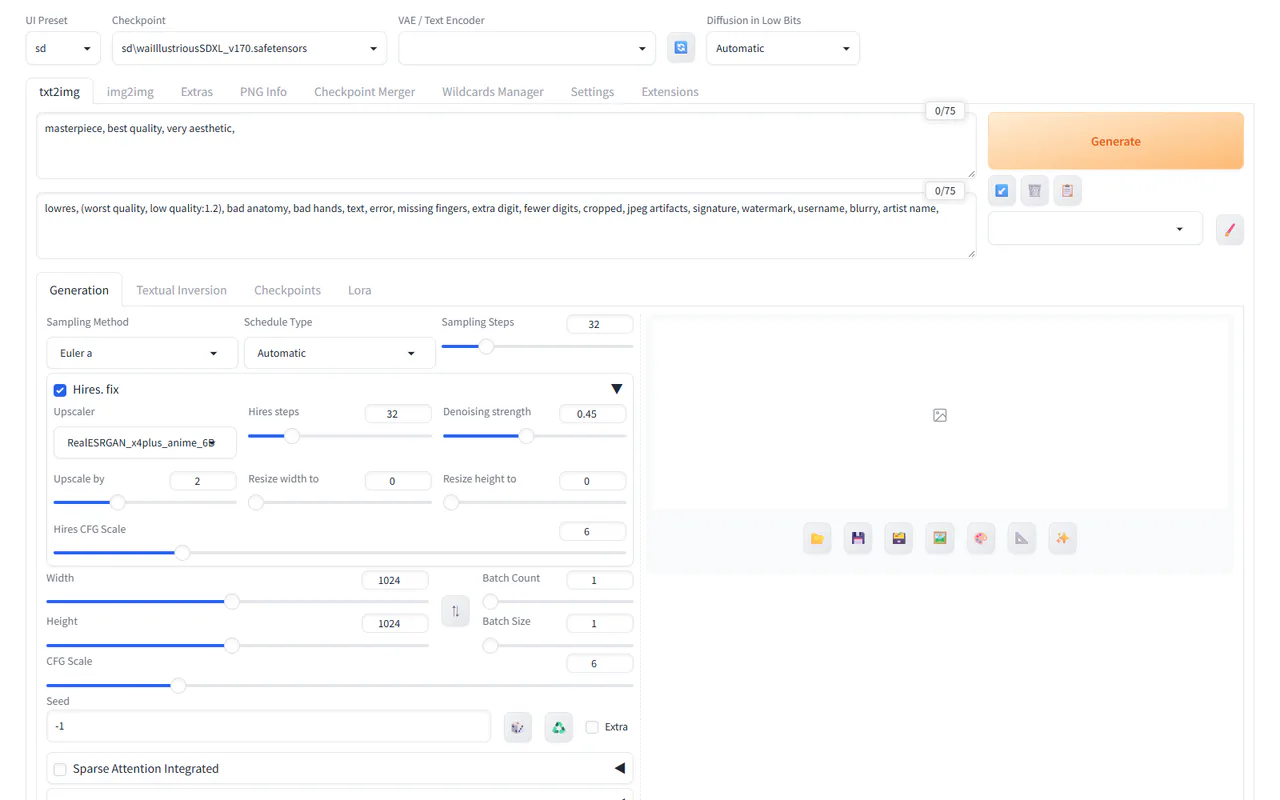Click the blue arrow read-parameters icon
The width and height of the screenshot is (1280, 800).
coord(1002,190)
